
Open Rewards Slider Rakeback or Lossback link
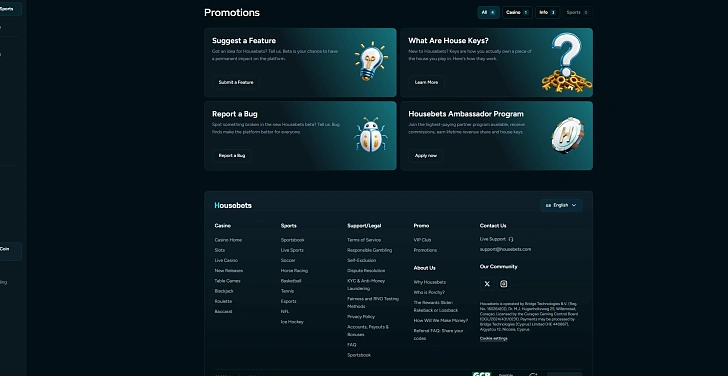pos(436,306)
